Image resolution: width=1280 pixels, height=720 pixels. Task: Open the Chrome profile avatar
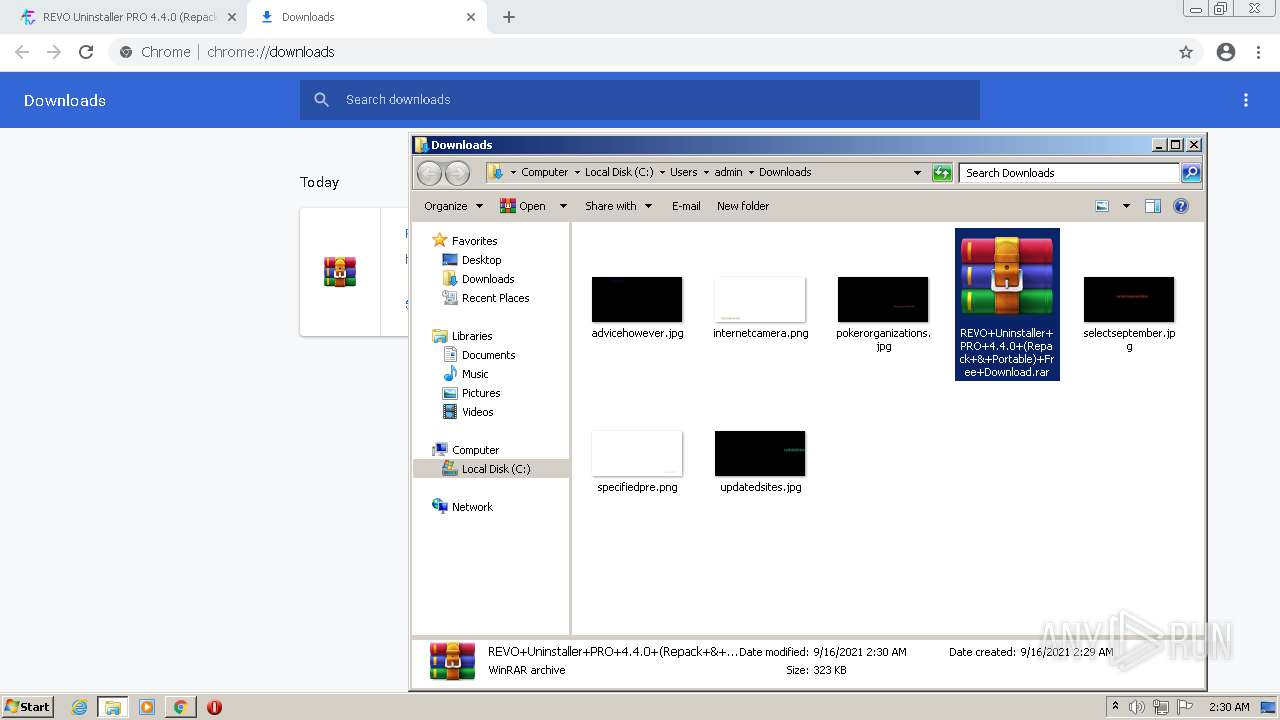(1226, 52)
